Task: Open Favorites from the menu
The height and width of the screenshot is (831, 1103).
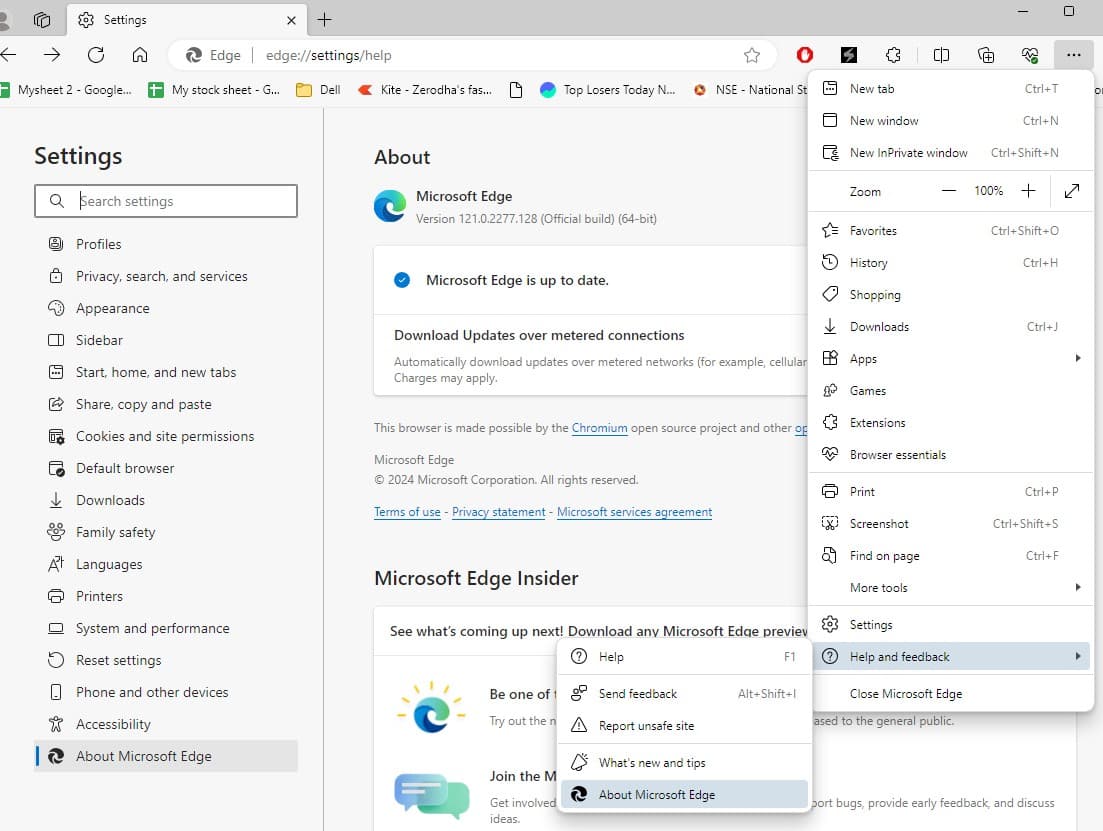Action: pyautogui.click(x=950, y=231)
